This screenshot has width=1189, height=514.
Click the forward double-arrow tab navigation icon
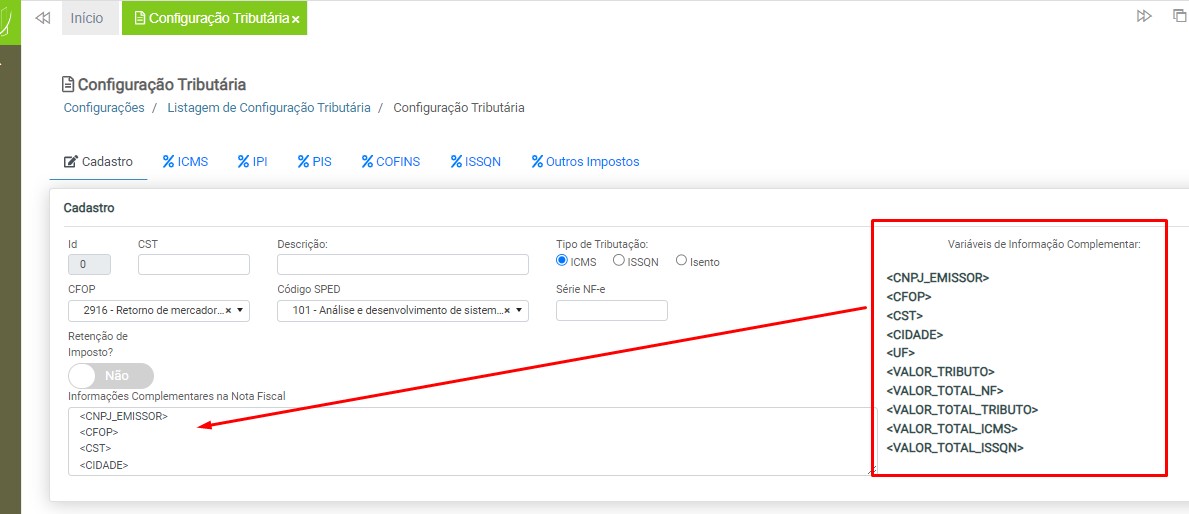pos(1144,17)
